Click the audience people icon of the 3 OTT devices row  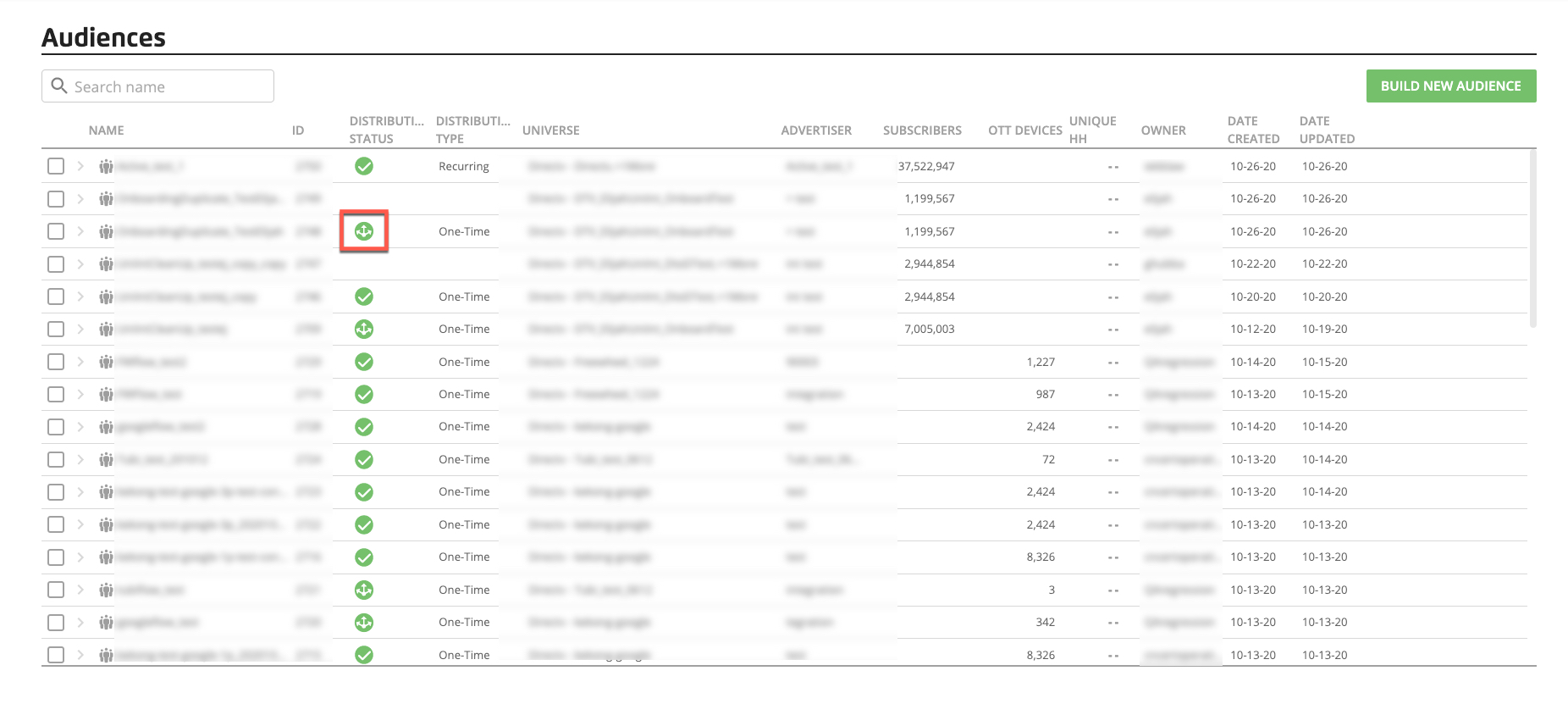(x=106, y=590)
